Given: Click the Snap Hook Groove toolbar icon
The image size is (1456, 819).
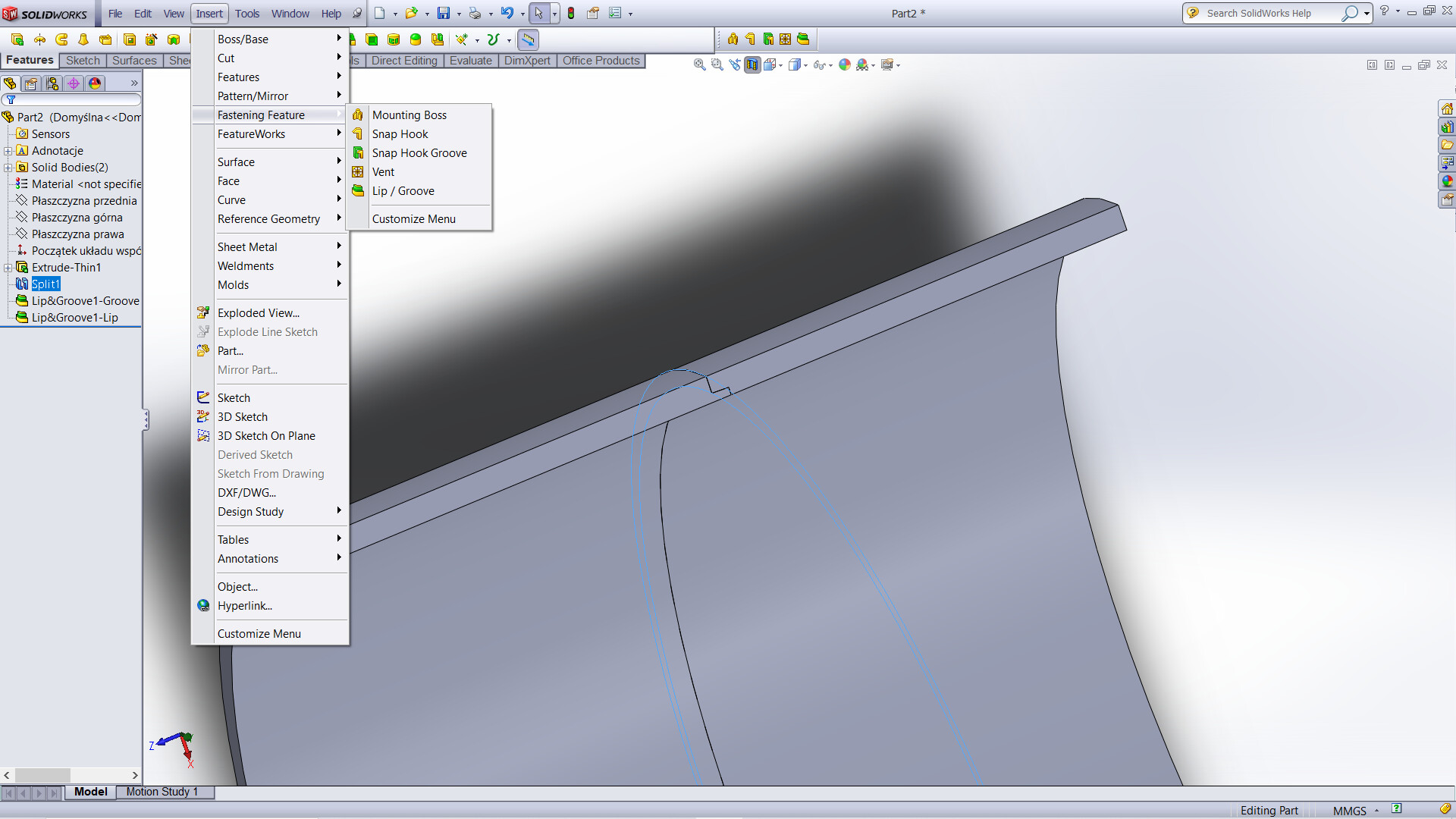Looking at the screenshot, I should (x=768, y=39).
